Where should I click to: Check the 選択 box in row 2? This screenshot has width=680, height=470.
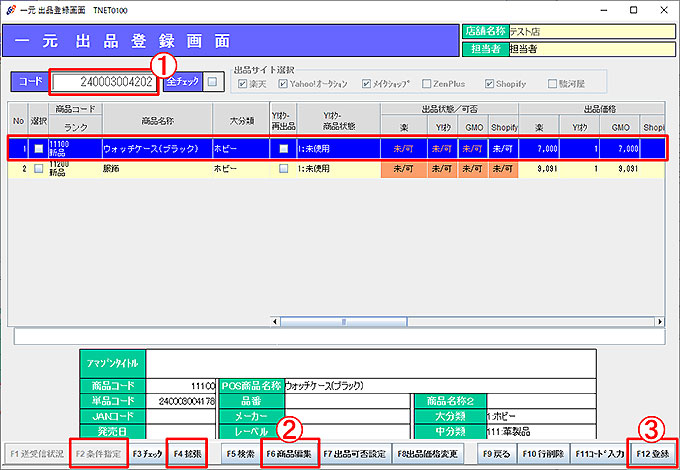pyautogui.click(x=38, y=169)
